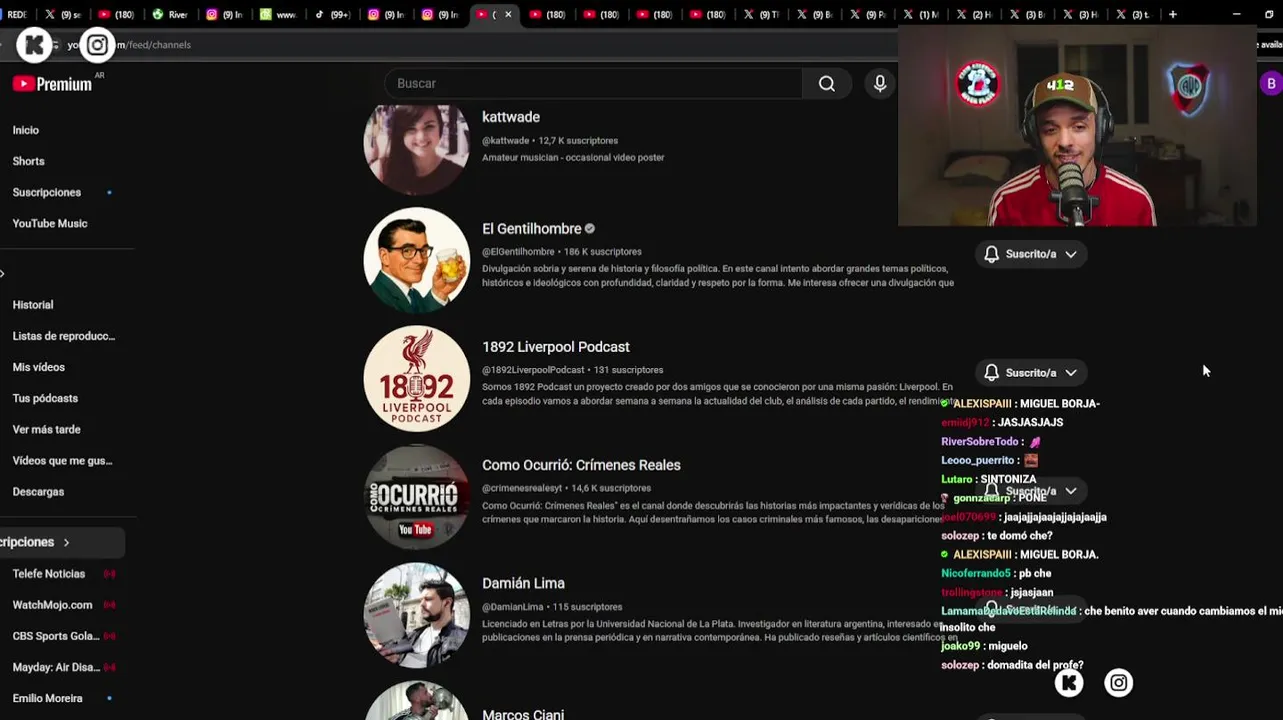Click the search magnifier button
The height and width of the screenshot is (720, 1283).
point(827,84)
